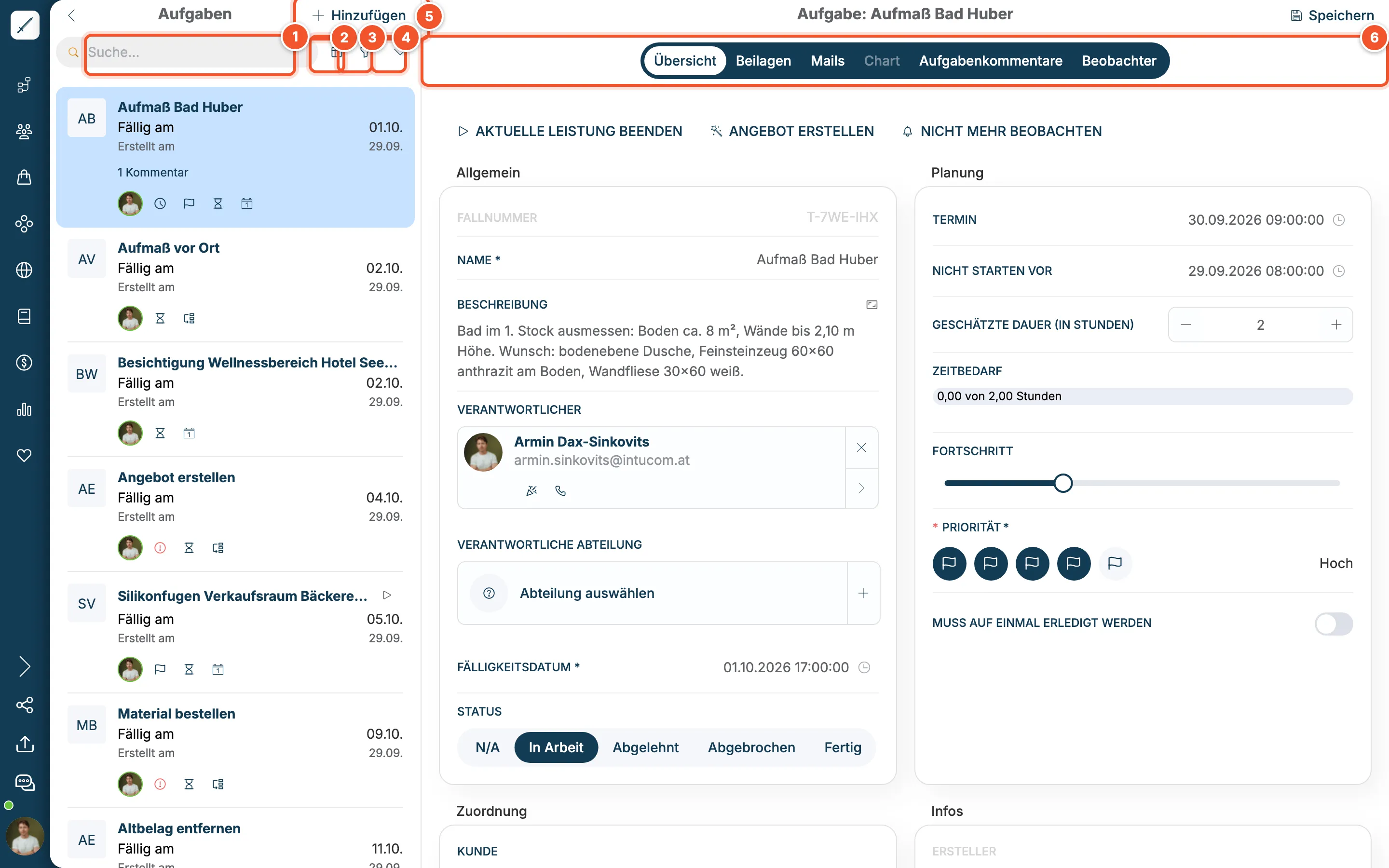
Task: Decrease Geschätzte Dauer with the minus button
Action: [x=1186, y=325]
